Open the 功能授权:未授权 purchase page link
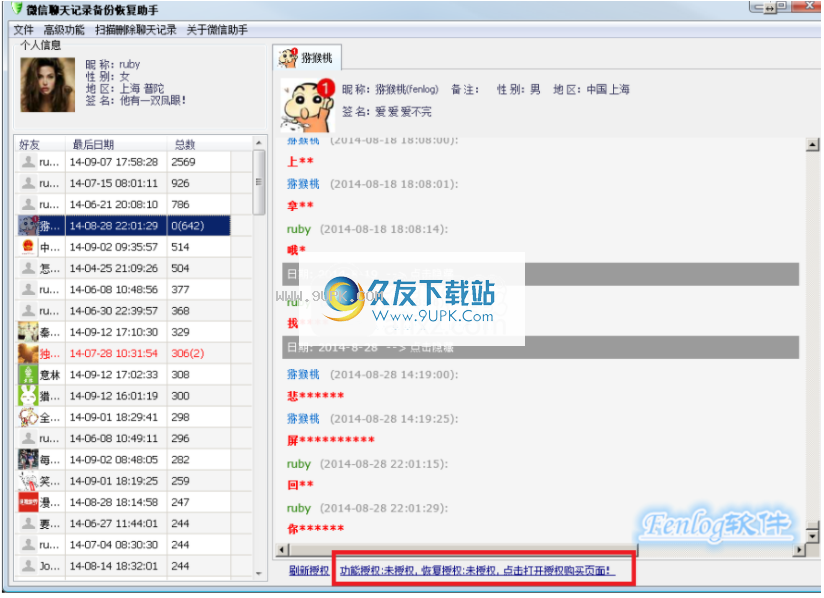Viewport: 824px width, 598px height. 475,571
